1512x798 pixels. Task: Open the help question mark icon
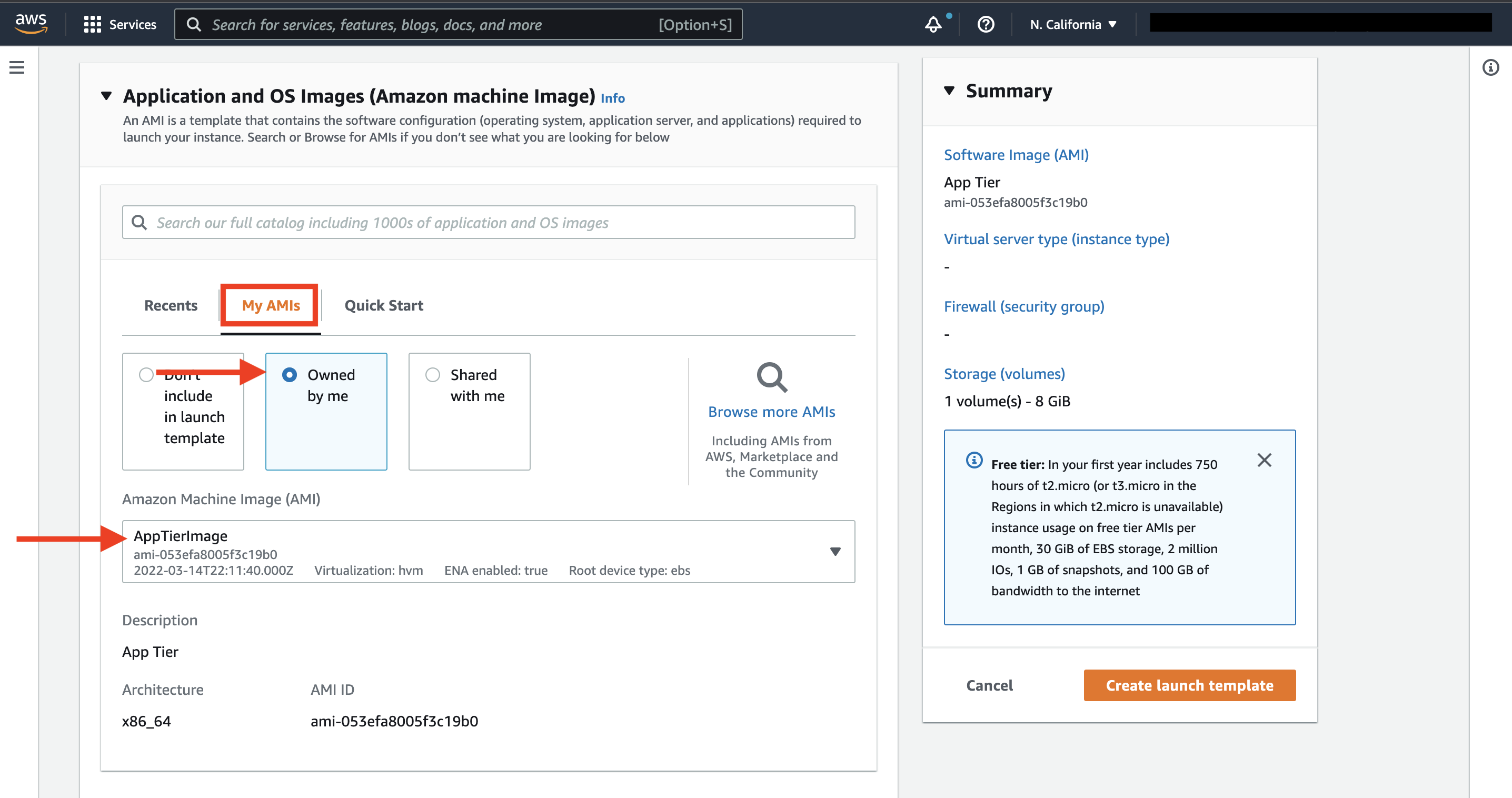(986, 25)
